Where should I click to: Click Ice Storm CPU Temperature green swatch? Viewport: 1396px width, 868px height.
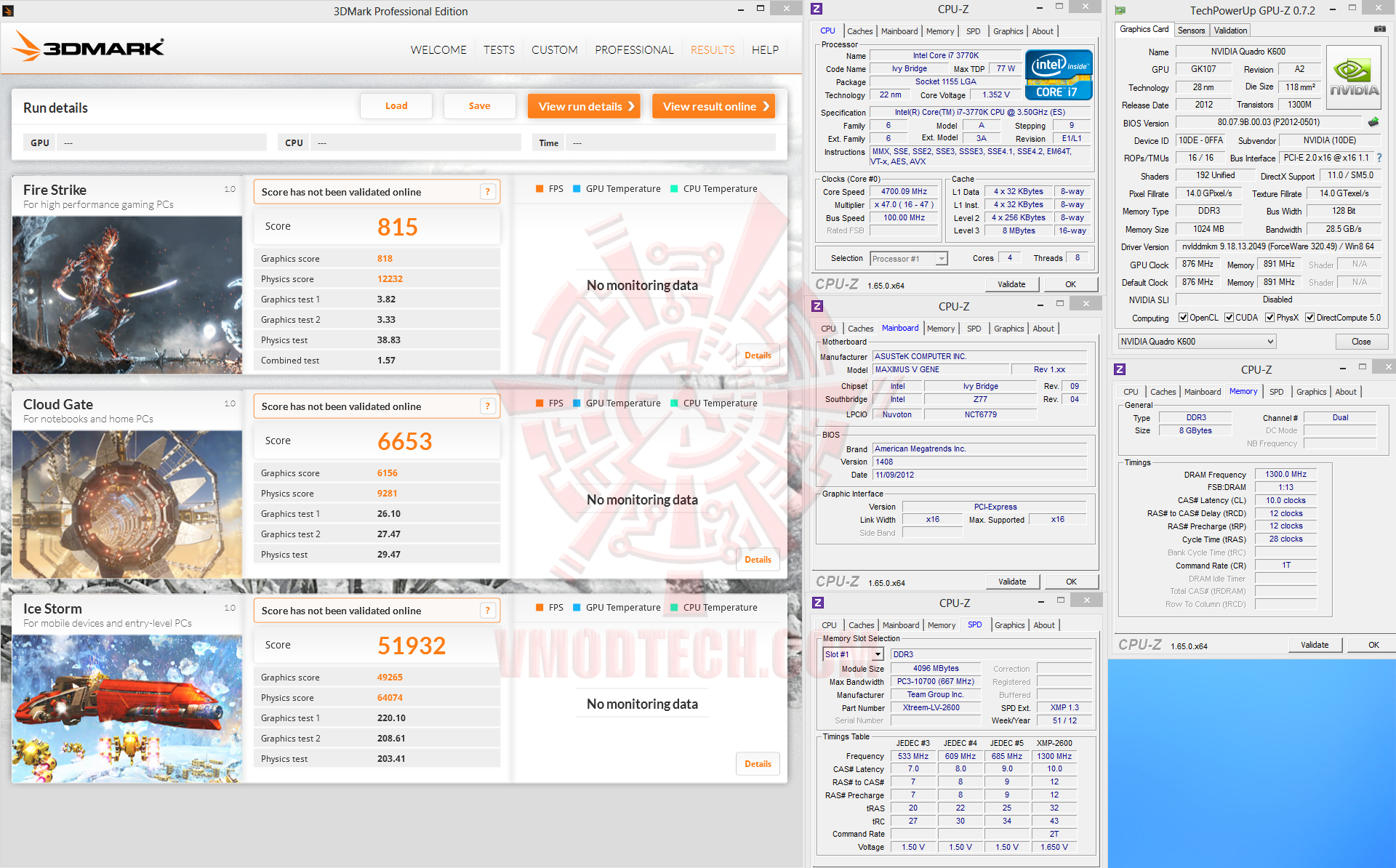point(674,608)
